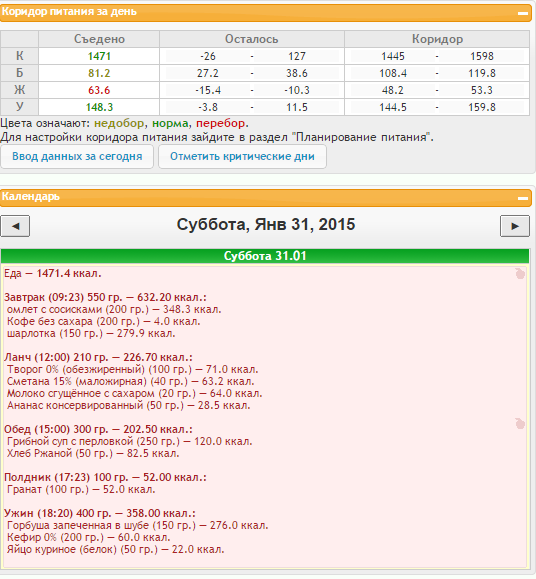536x579 pixels.
Task: Open the Завтрак (09:23) meal entry
Action: coord(105,297)
